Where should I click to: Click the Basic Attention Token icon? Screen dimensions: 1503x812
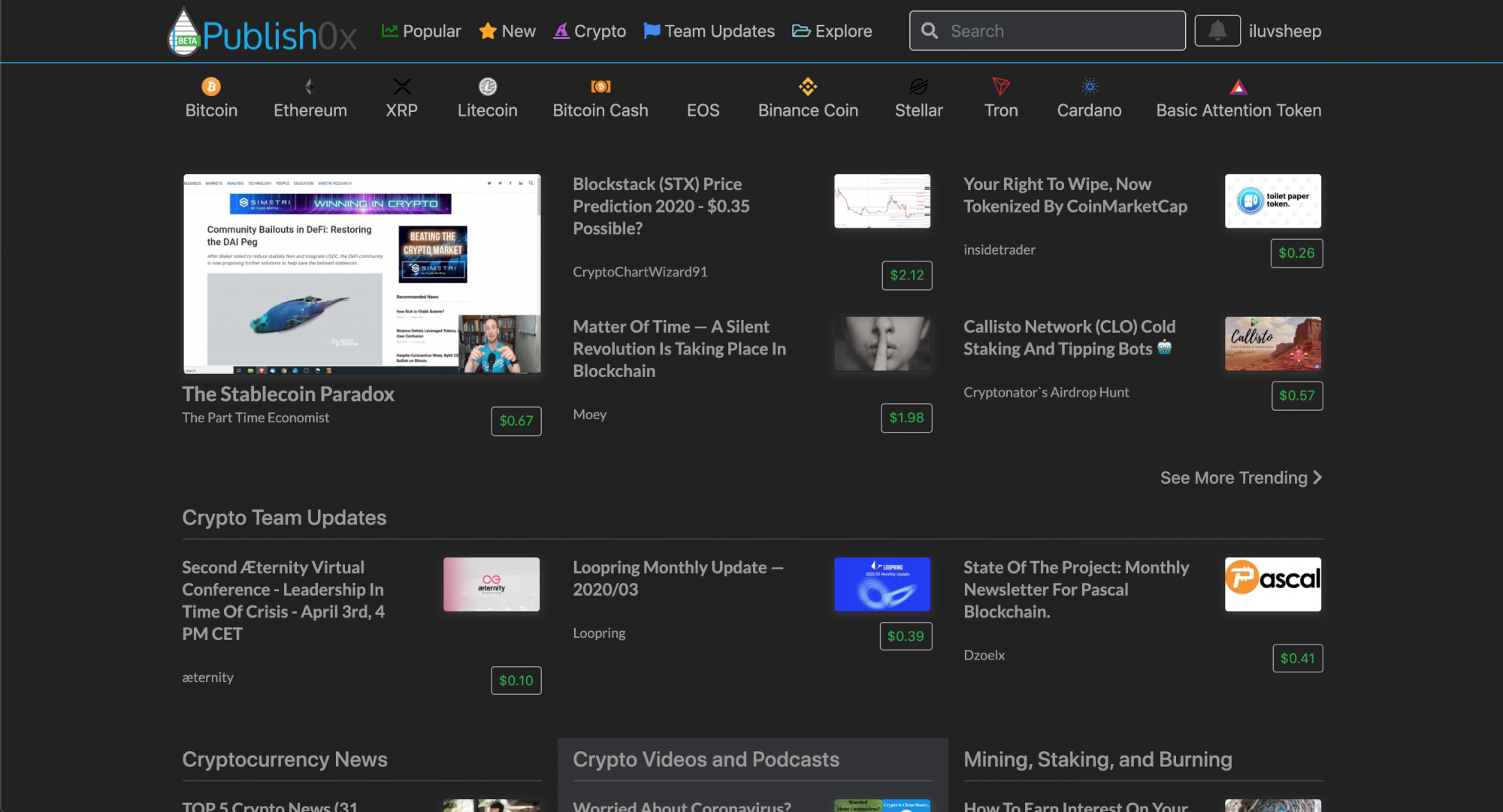coord(1238,86)
